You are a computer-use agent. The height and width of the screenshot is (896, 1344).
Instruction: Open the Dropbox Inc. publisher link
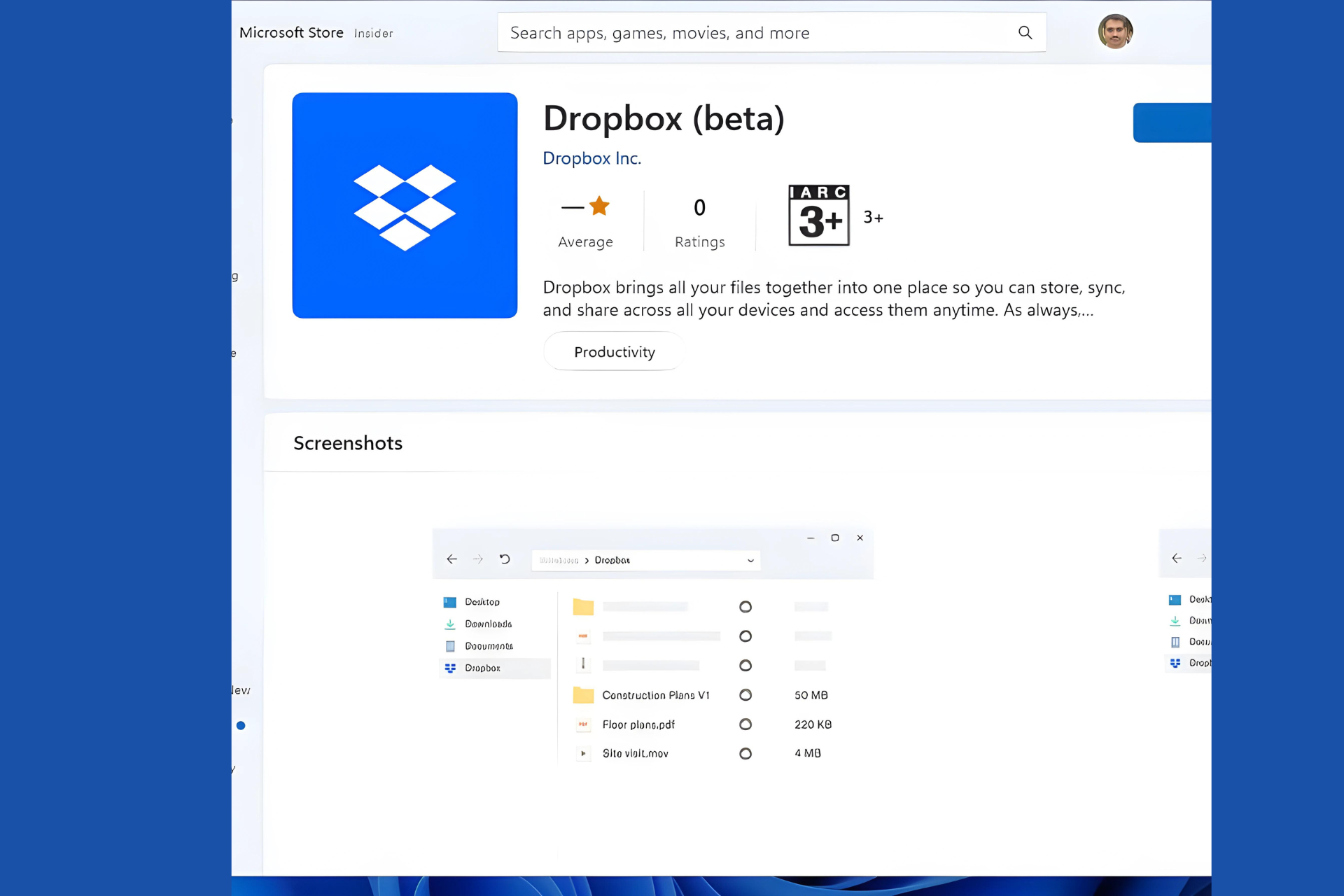592,158
